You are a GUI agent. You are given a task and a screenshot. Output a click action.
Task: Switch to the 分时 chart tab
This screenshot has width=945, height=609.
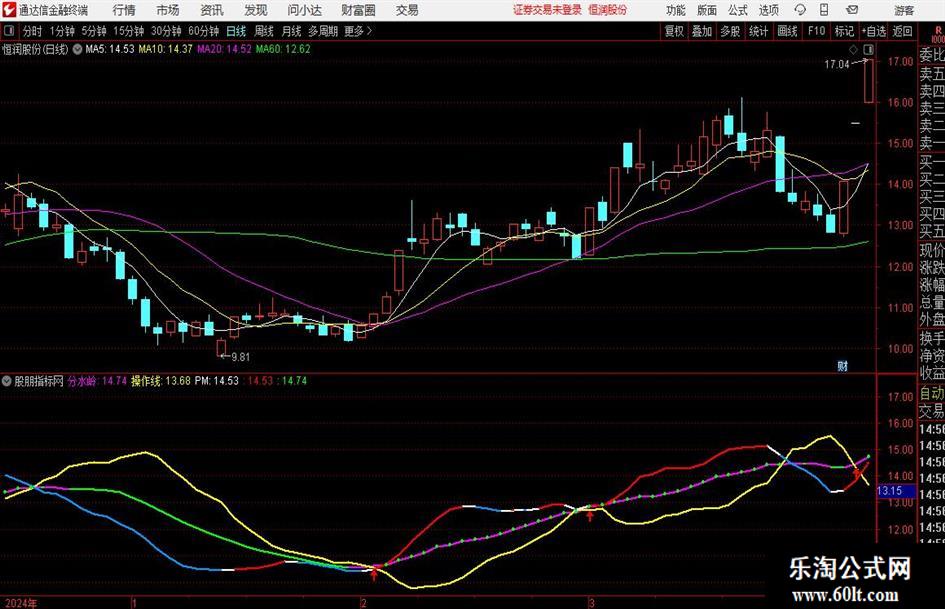(33, 31)
